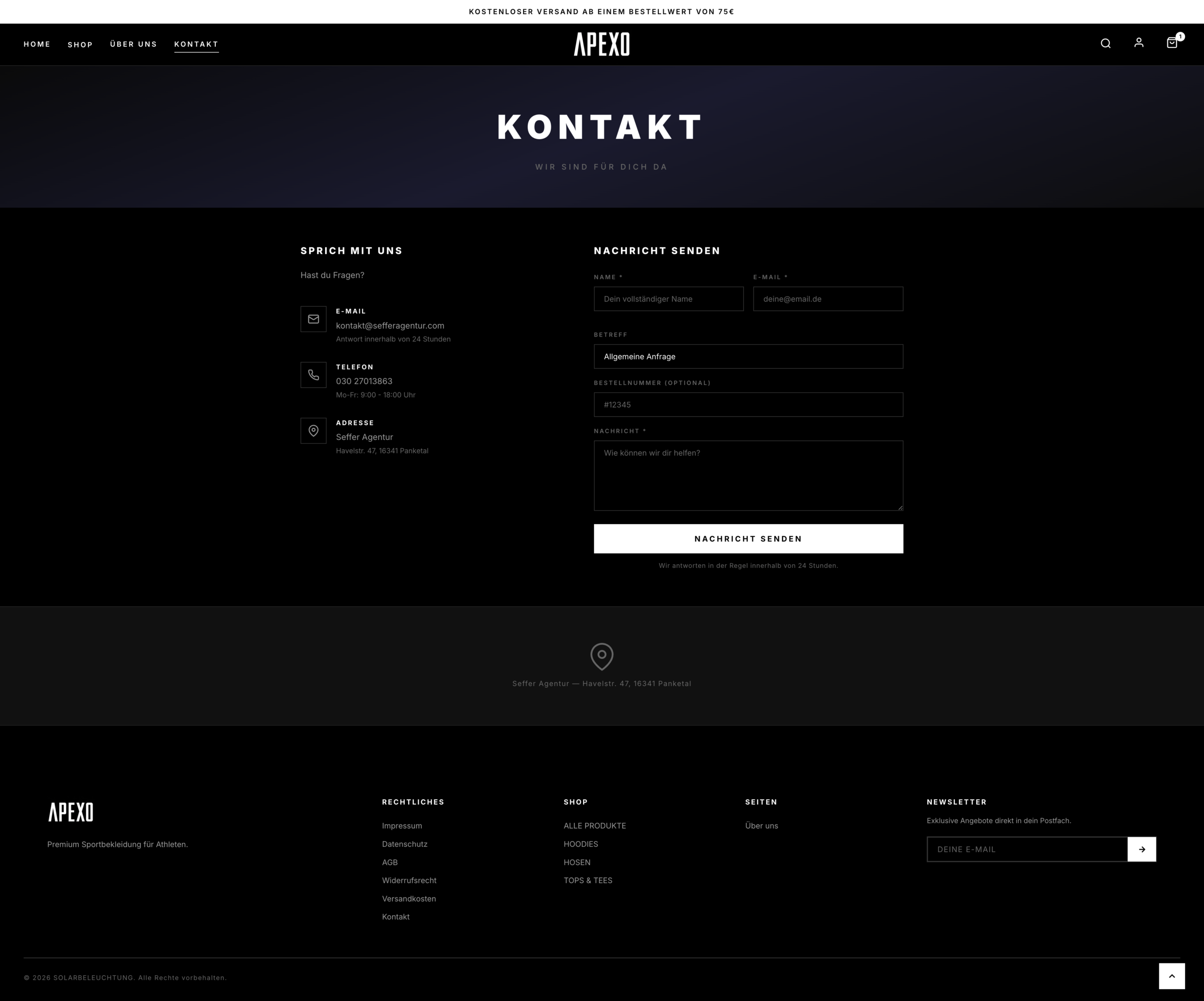1204x1001 pixels.
Task: Click 'Antwort innerhalb von 24 Stunden' text
Action: click(x=393, y=339)
